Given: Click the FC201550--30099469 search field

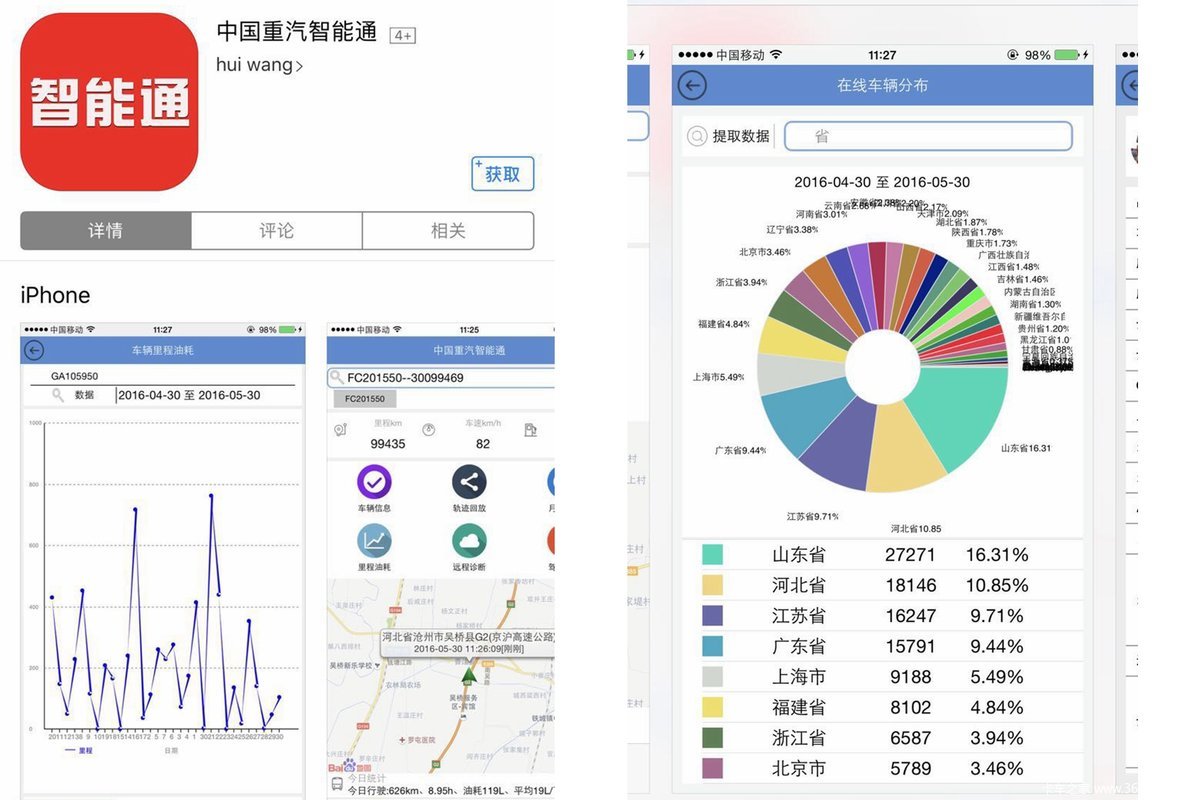Looking at the screenshot, I should click(x=445, y=378).
